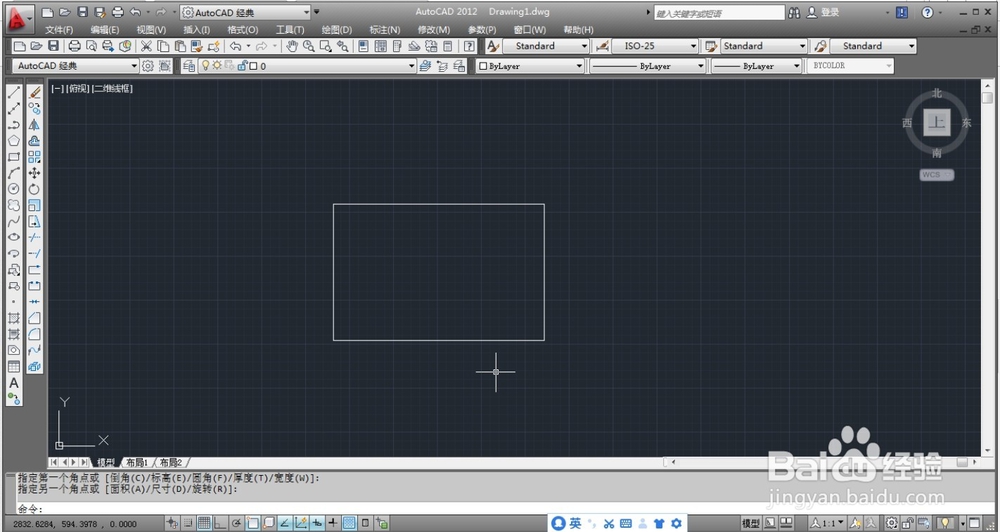Select the Hatch tool
The height and width of the screenshot is (532, 1000).
(x=13, y=318)
